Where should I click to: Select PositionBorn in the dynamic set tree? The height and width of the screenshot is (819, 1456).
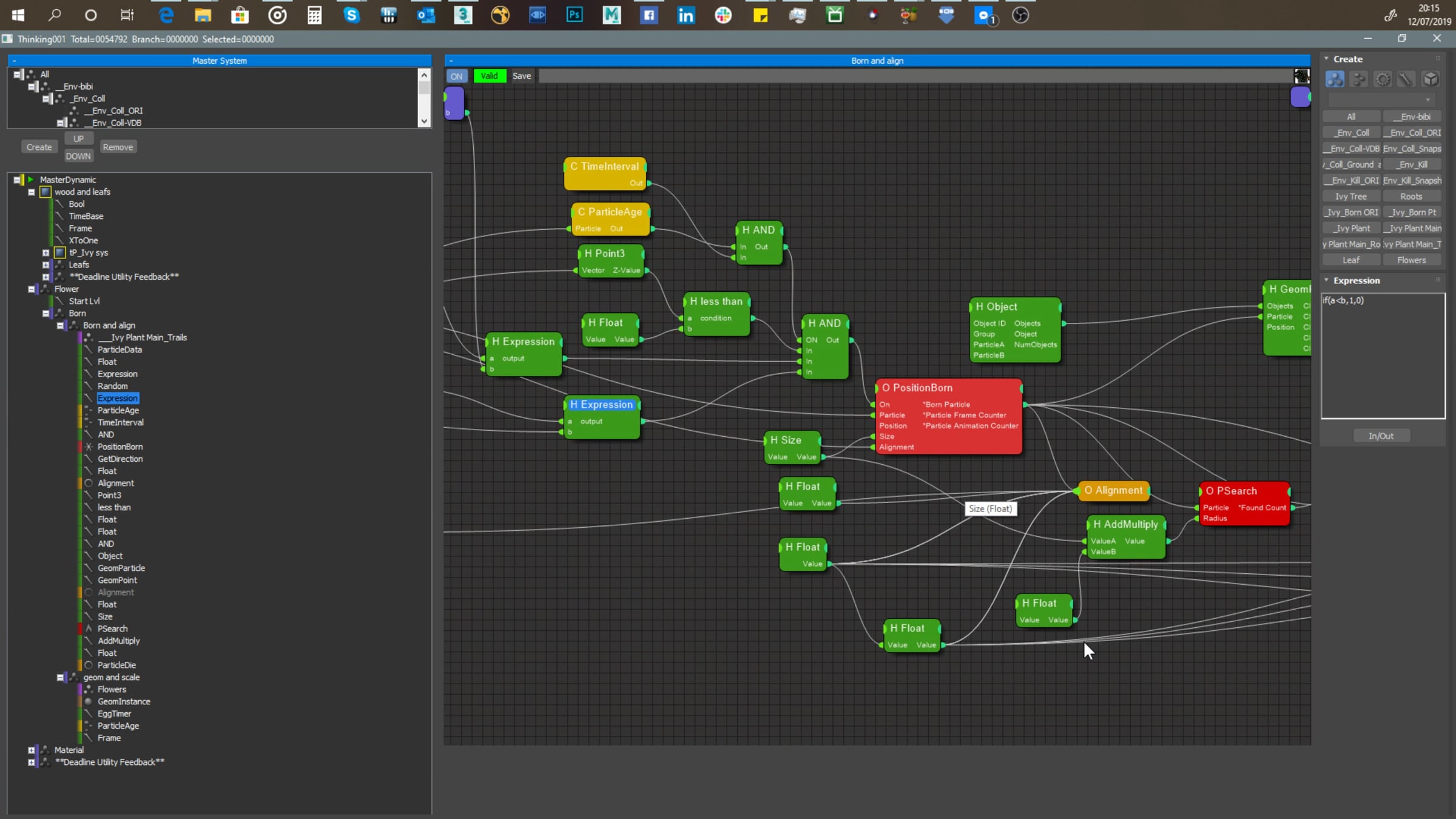pos(120,447)
